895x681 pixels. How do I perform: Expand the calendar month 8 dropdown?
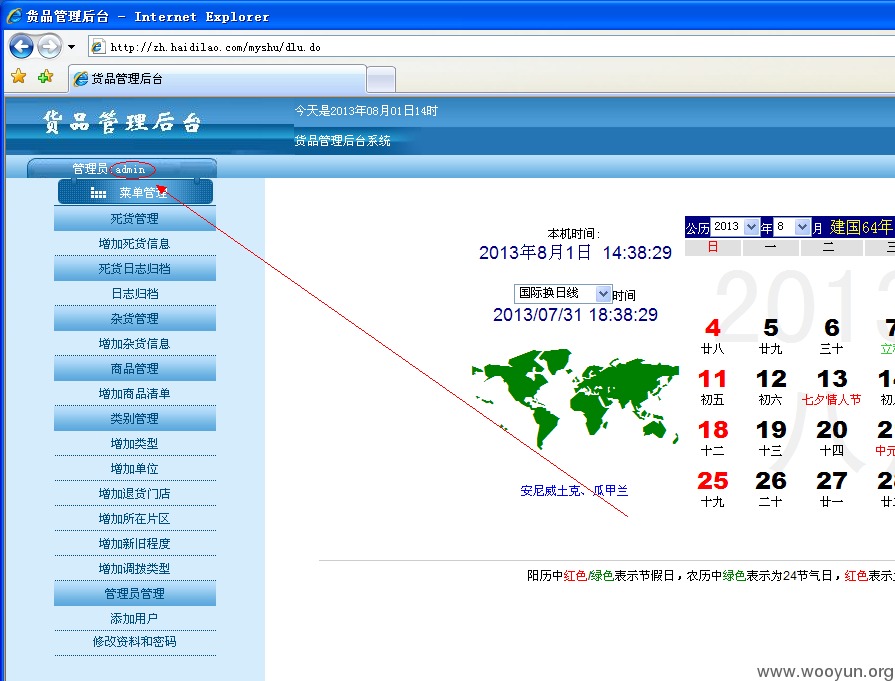[x=792, y=227]
